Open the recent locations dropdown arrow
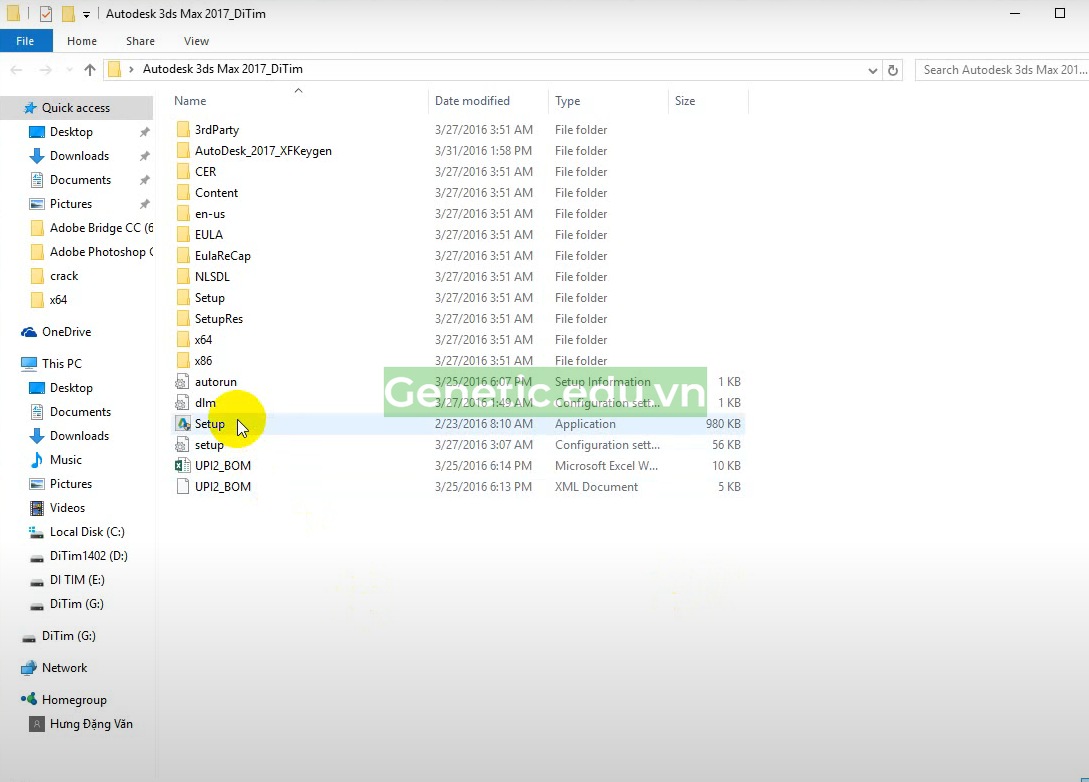Viewport: 1089px width, 782px height. click(69, 69)
